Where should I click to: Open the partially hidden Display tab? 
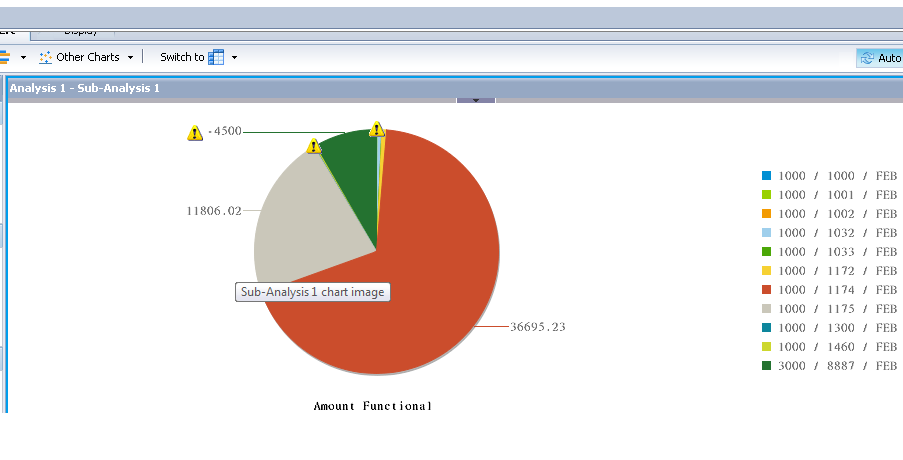[81, 32]
